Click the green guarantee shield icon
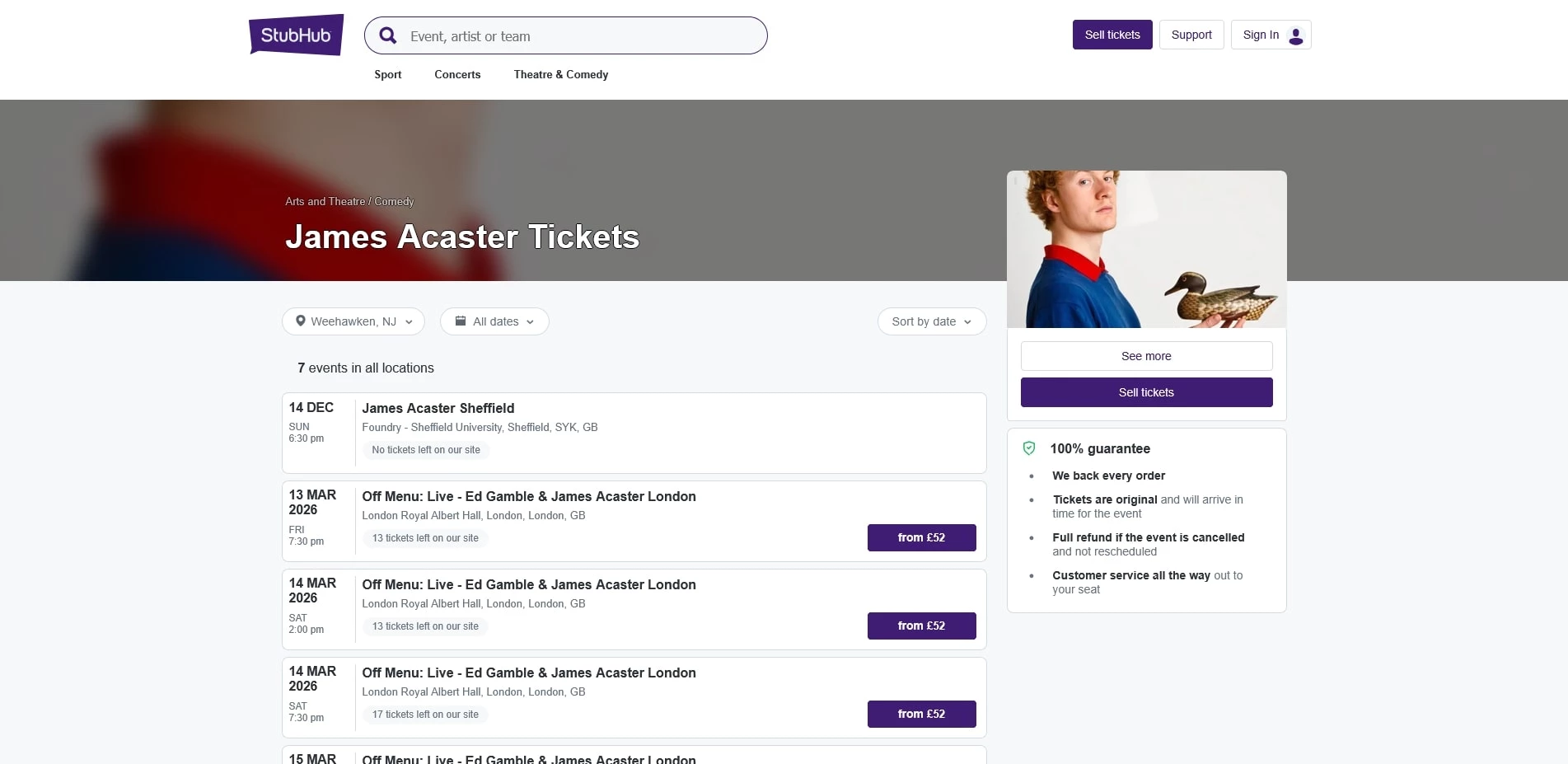Image resolution: width=1568 pixels, height=764 pixels. click(x=1029, y=448)
